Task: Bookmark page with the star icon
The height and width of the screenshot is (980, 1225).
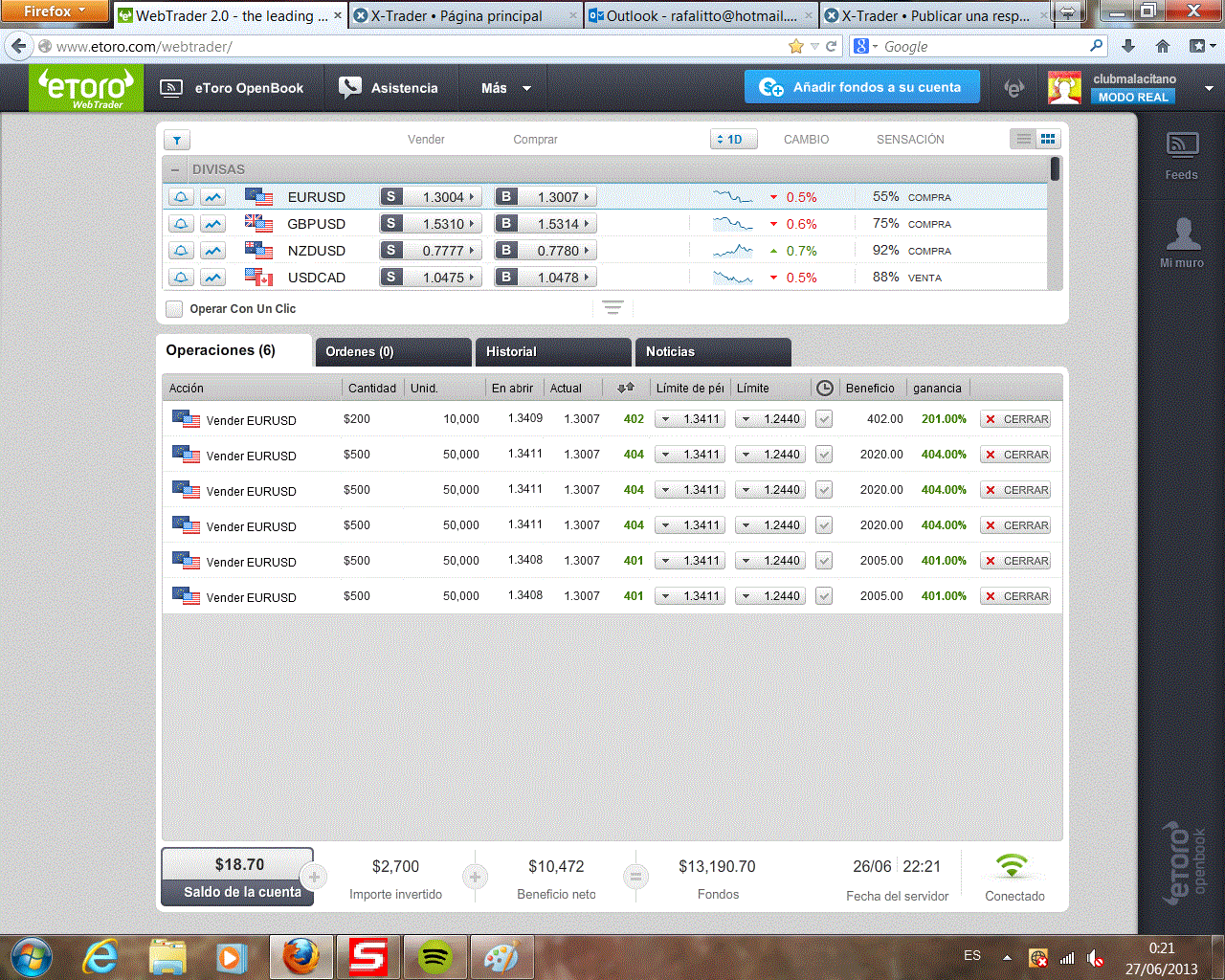Action: (x=795, y=46)
